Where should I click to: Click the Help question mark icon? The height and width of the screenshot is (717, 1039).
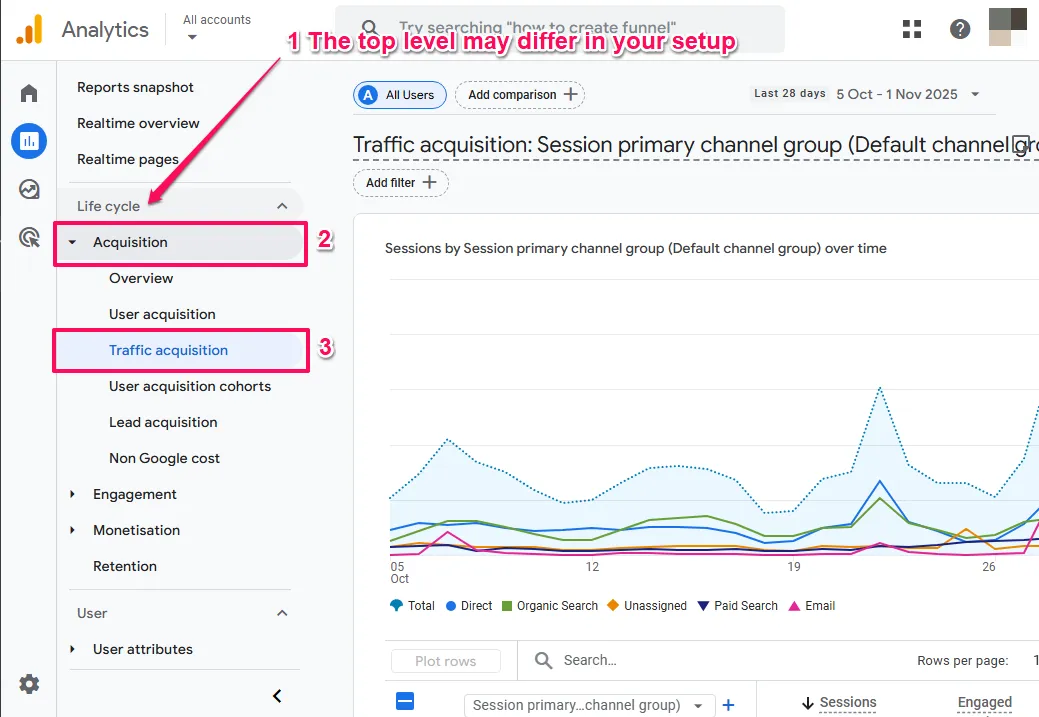960,29
